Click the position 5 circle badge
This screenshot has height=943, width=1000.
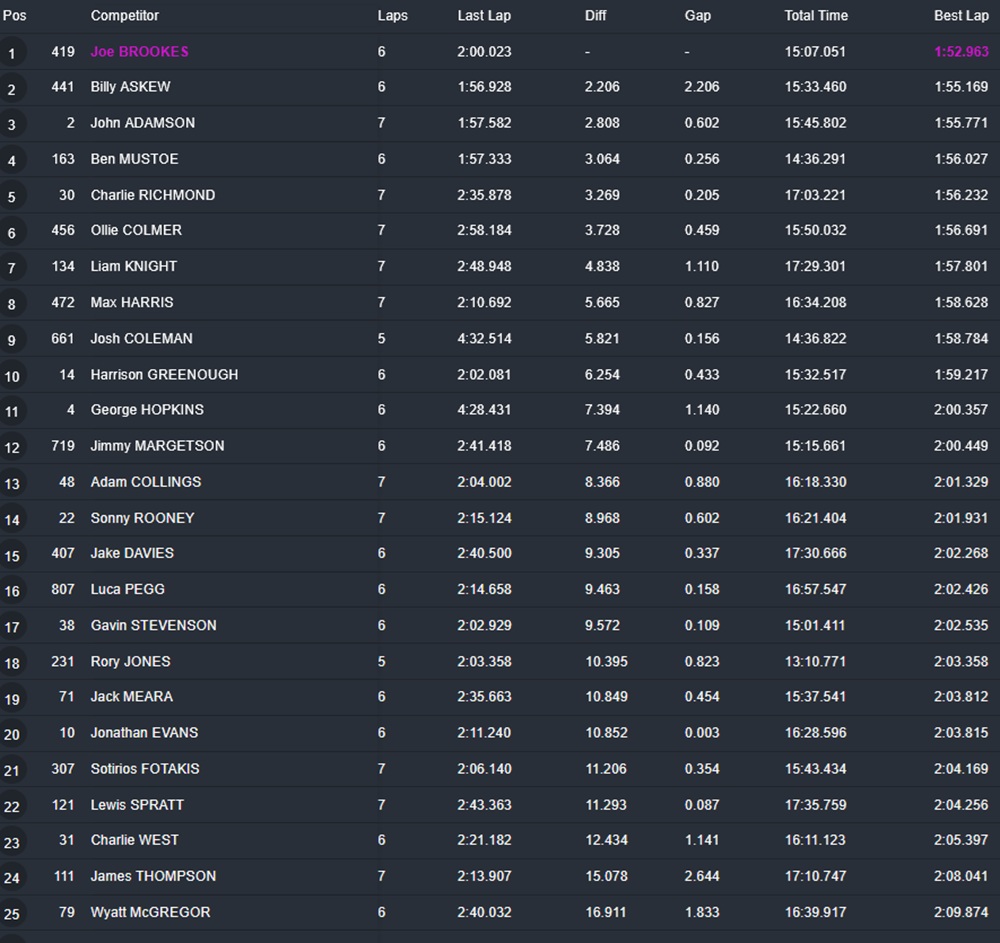coord(12,197)
